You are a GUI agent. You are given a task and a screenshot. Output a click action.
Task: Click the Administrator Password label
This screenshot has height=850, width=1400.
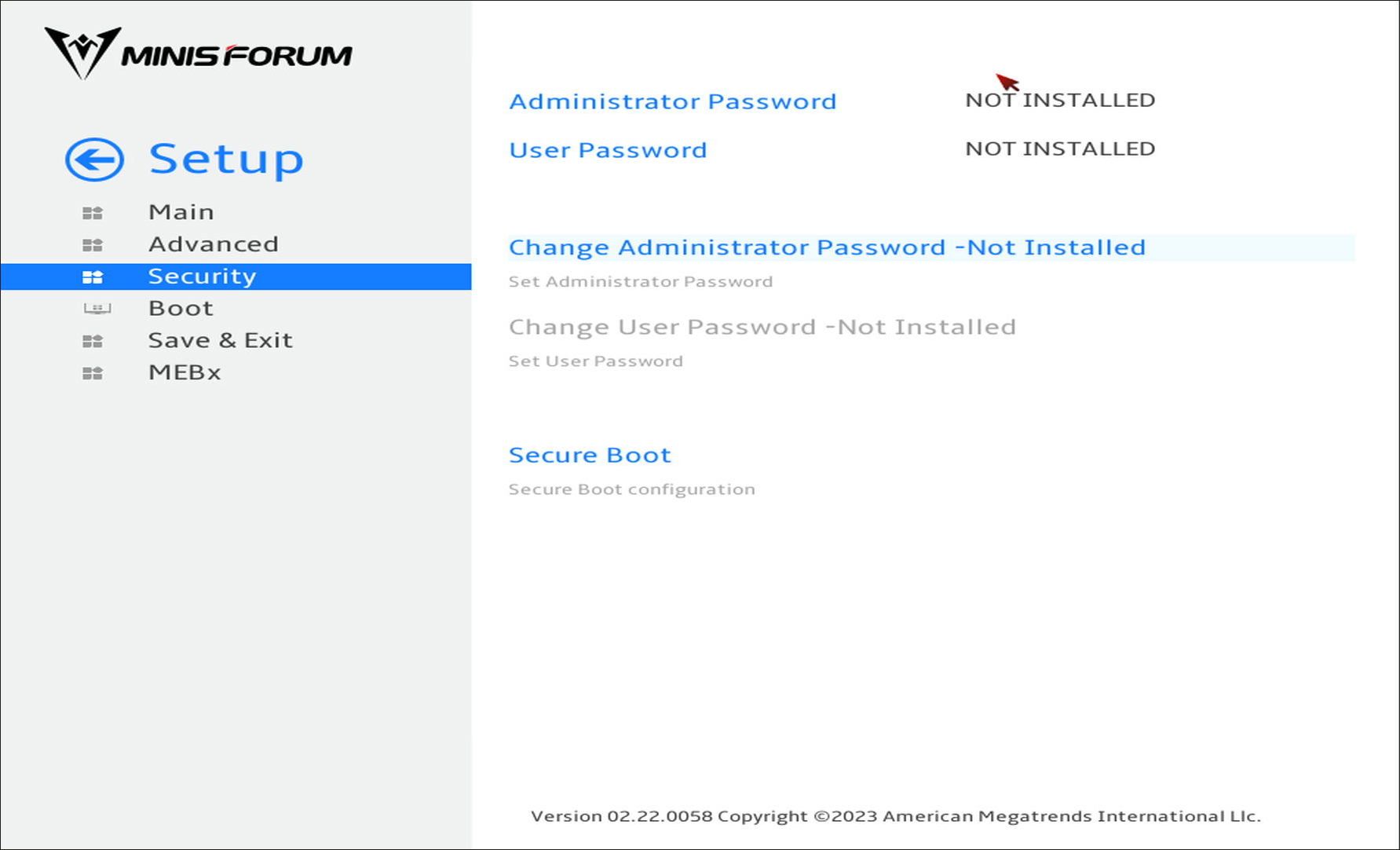click(673, 101)
